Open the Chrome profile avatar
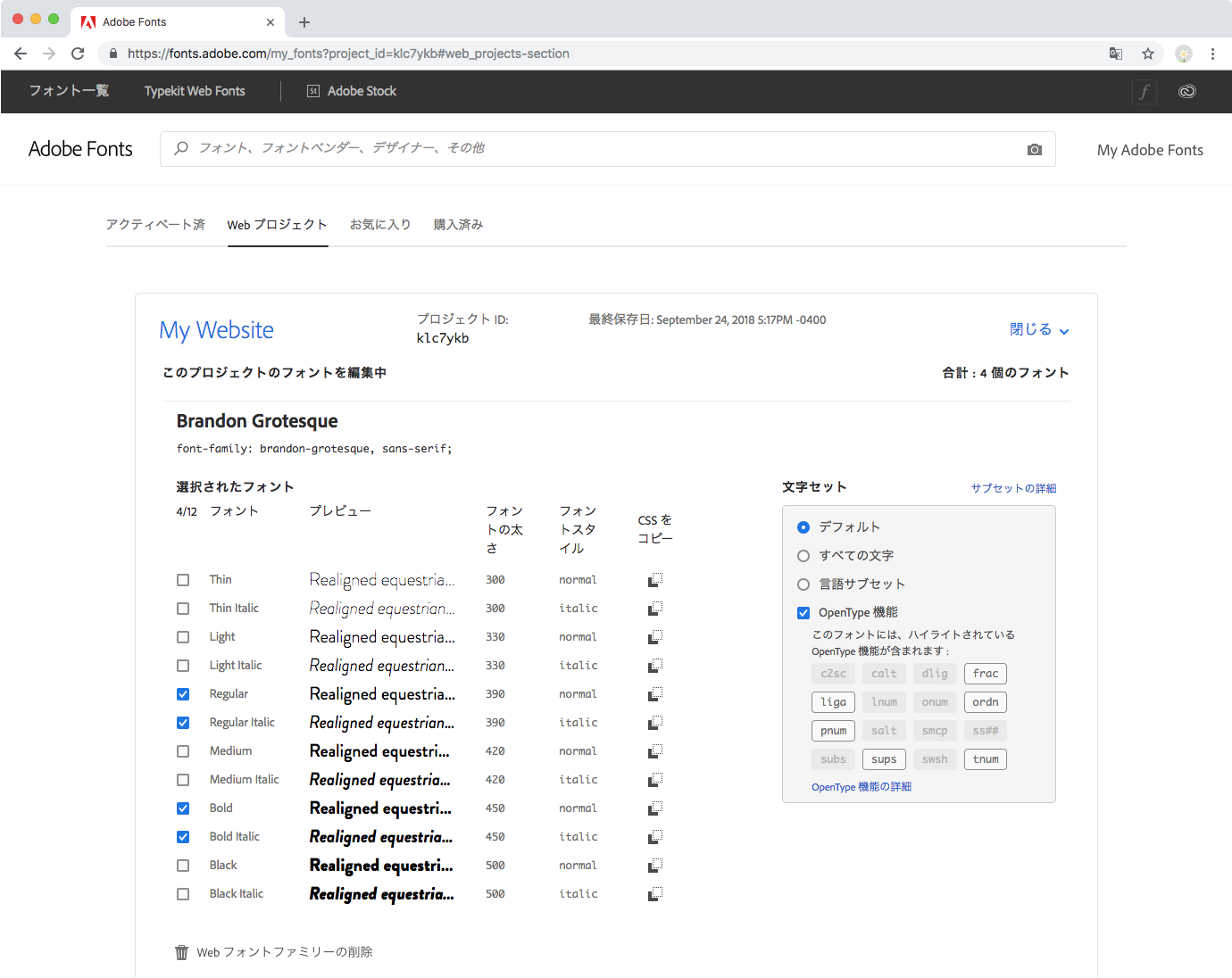Image resolution: width=1232 pixels, height=978 pixels. 1184,54
